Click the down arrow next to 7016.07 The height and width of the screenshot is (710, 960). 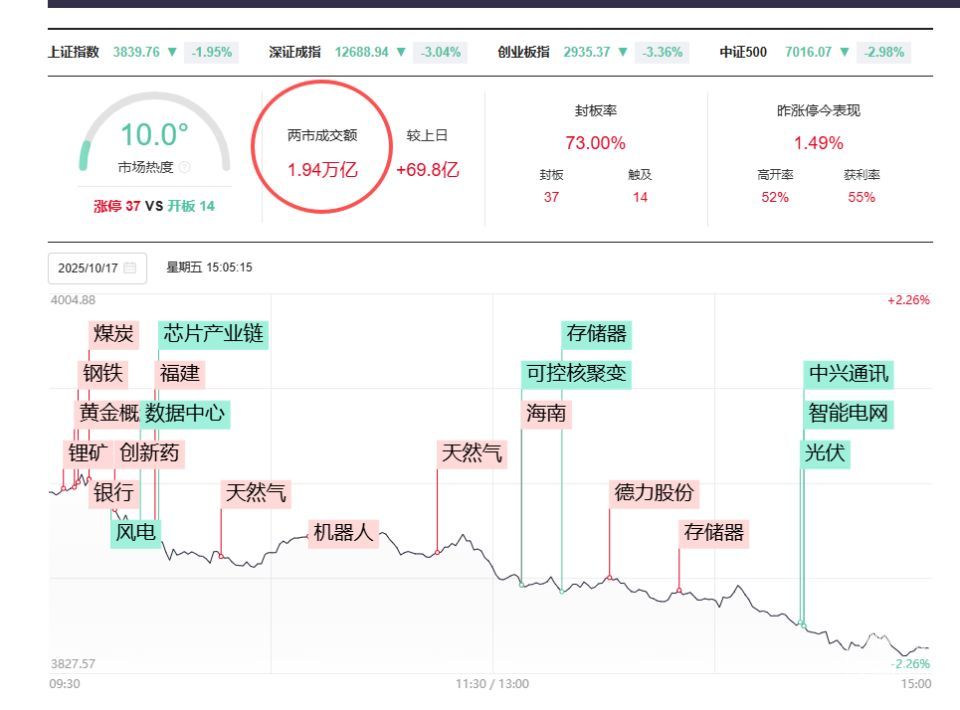[x=845, y=52]
